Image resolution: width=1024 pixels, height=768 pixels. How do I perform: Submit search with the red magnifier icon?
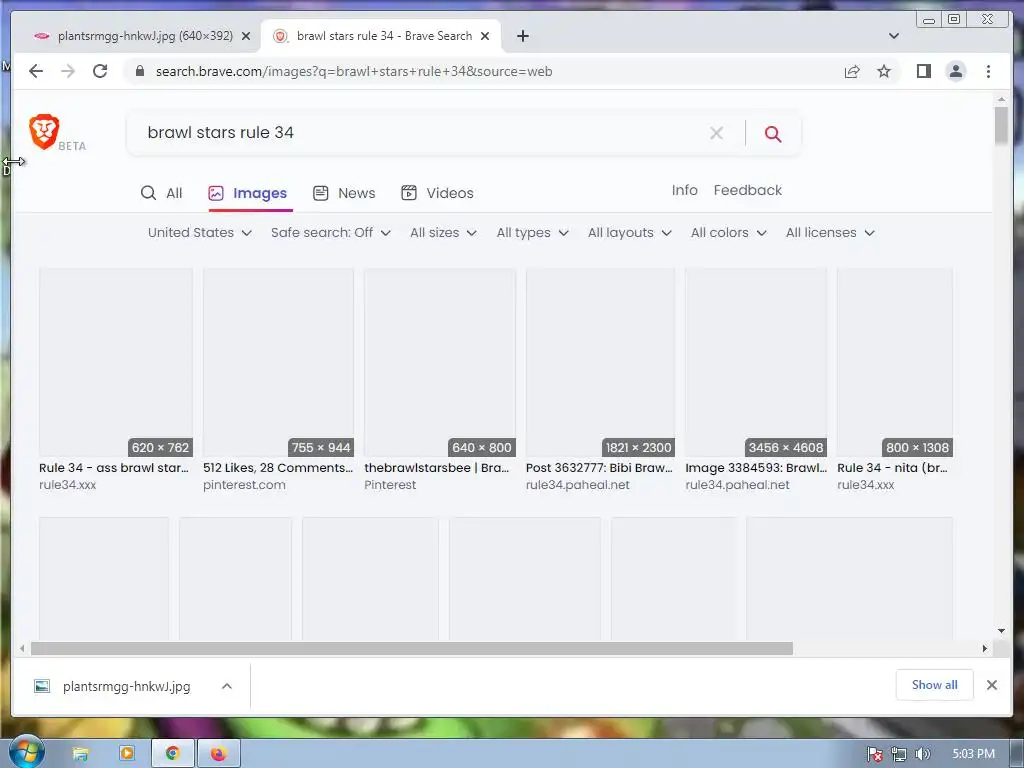click(x=773, y=134)
